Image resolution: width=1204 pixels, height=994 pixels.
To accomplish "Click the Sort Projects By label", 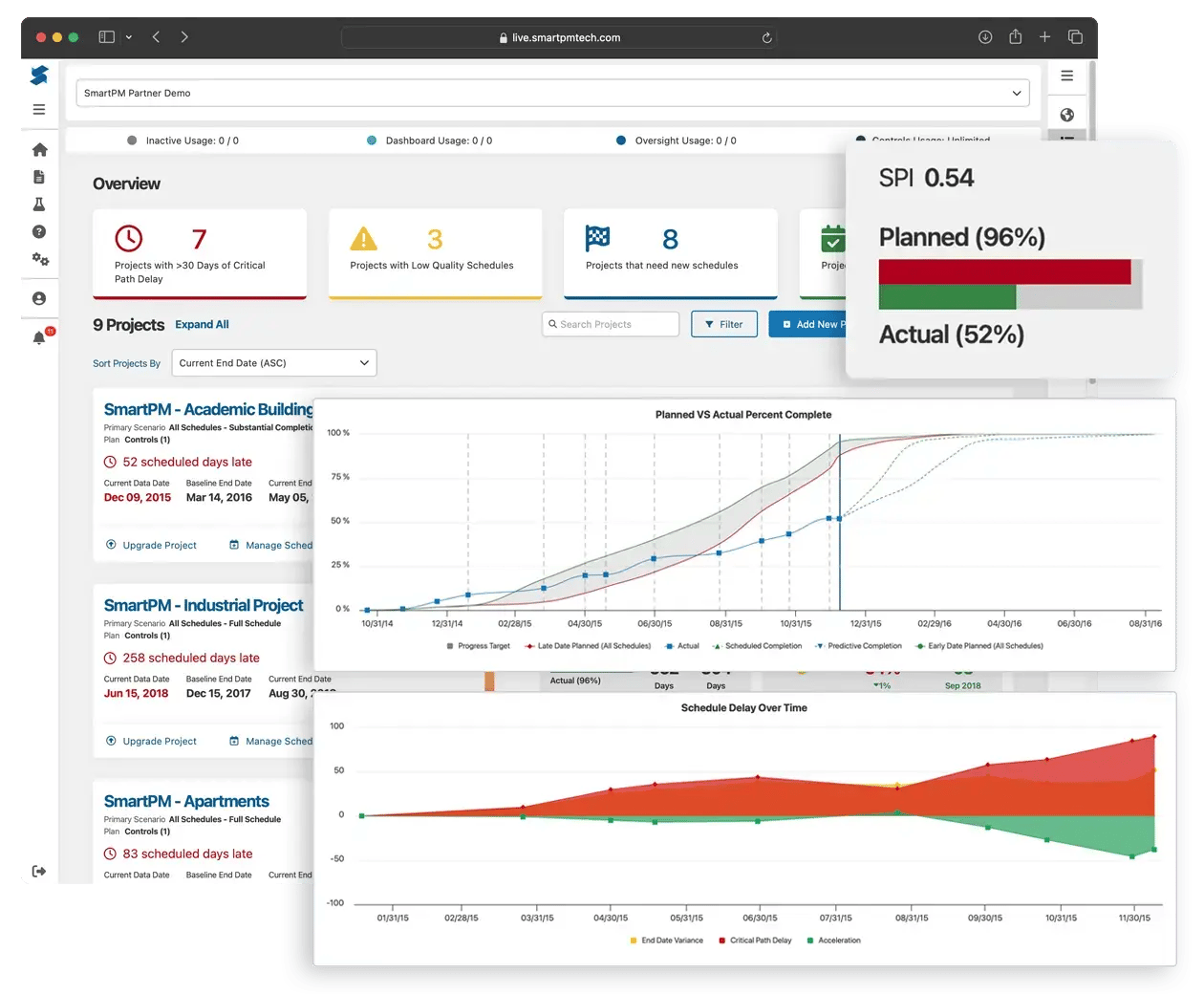I will (126, 363).
